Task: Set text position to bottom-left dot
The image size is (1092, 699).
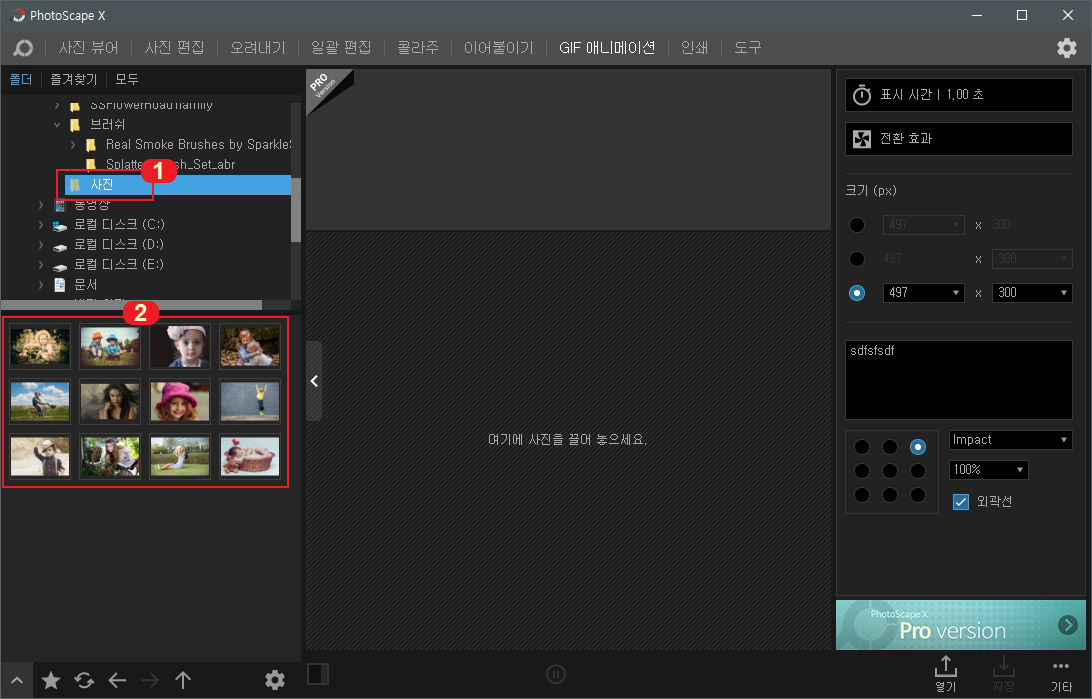Action: [861, 495]
